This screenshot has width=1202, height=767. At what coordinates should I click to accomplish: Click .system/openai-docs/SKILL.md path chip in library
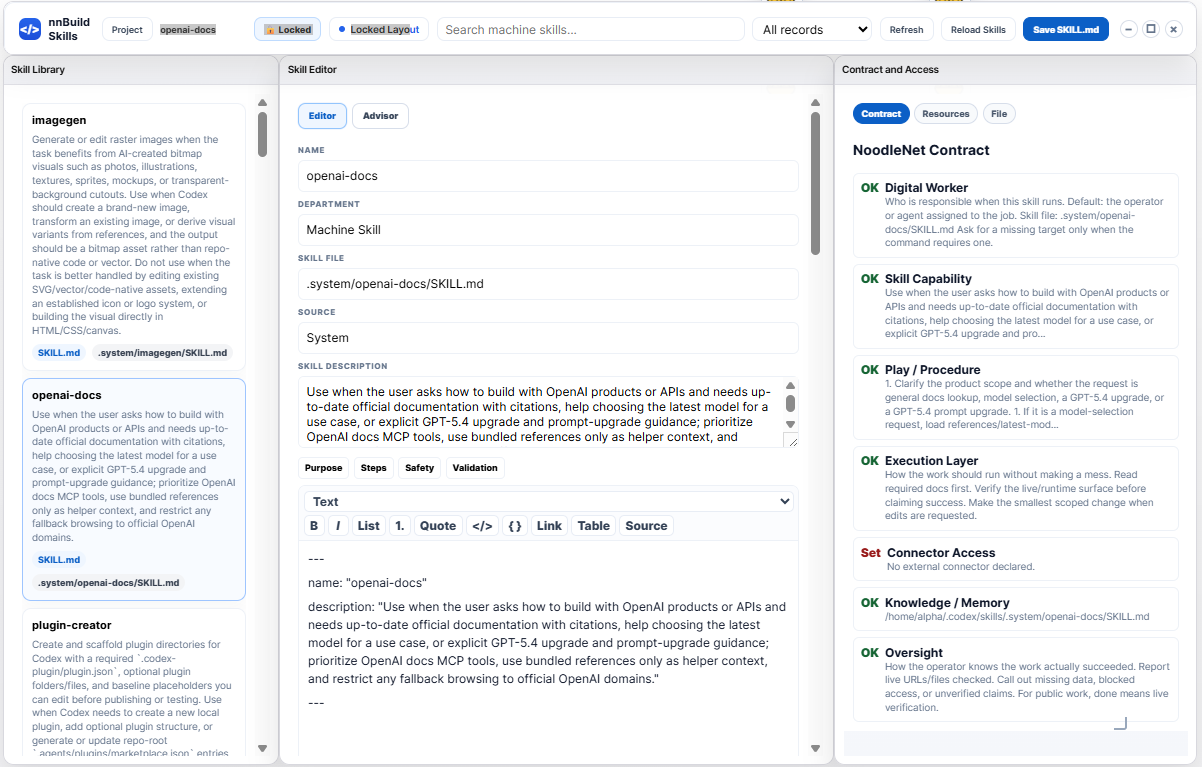tap(108, 583)
